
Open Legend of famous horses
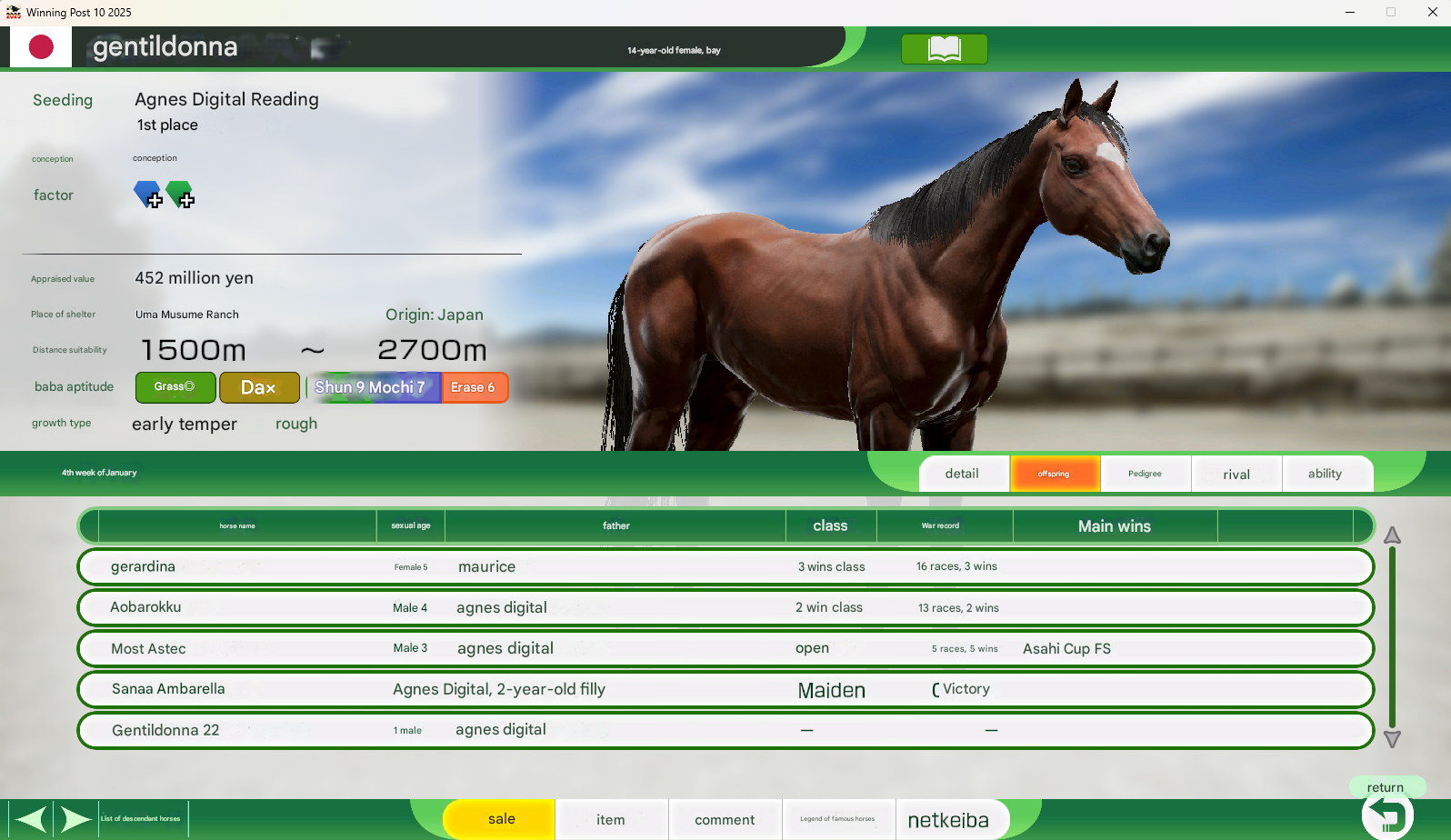click(838, 819)
